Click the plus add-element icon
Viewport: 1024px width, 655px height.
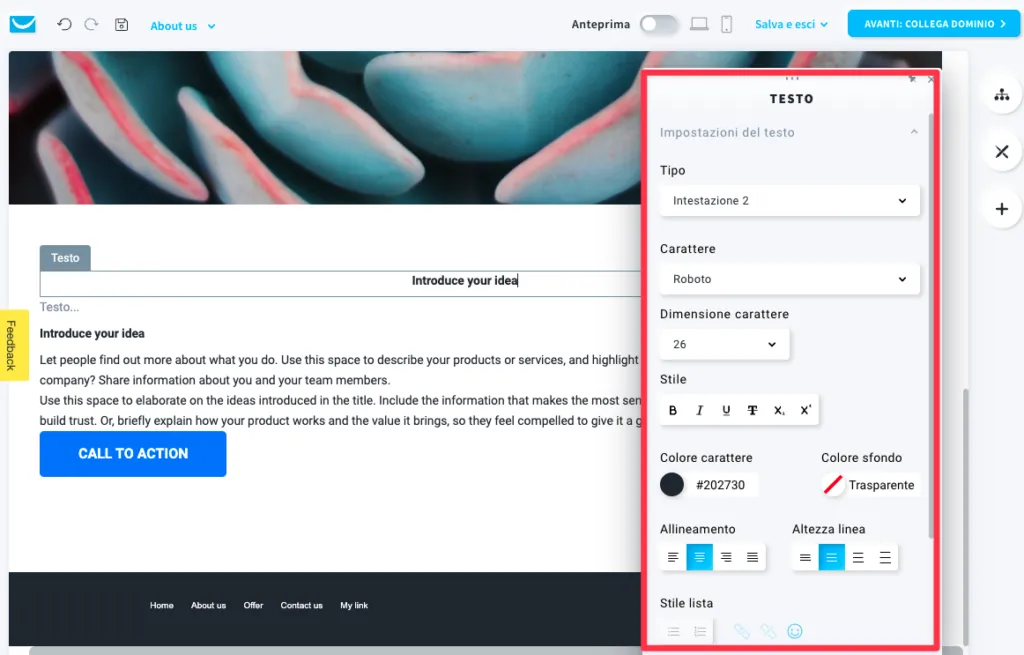[x=1002, y=209]
